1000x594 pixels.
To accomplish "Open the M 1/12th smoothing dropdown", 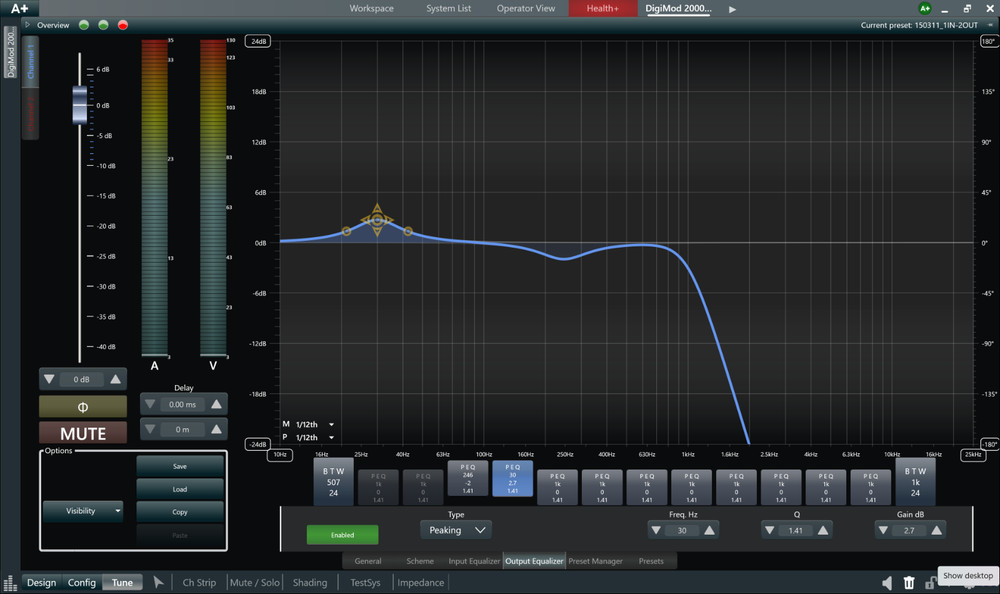I will pos(313,424).
